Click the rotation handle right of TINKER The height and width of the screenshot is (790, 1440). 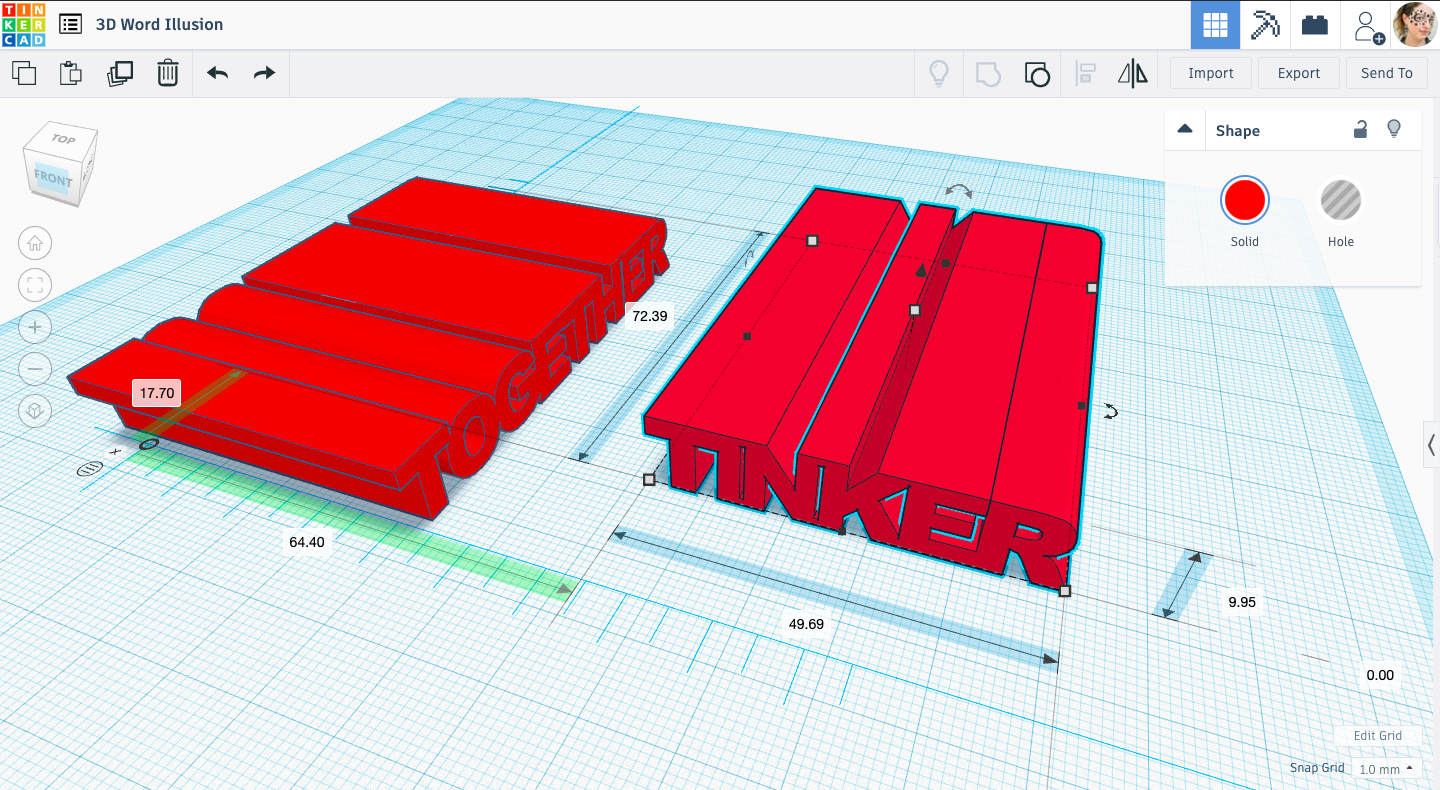coord(1109,411)
